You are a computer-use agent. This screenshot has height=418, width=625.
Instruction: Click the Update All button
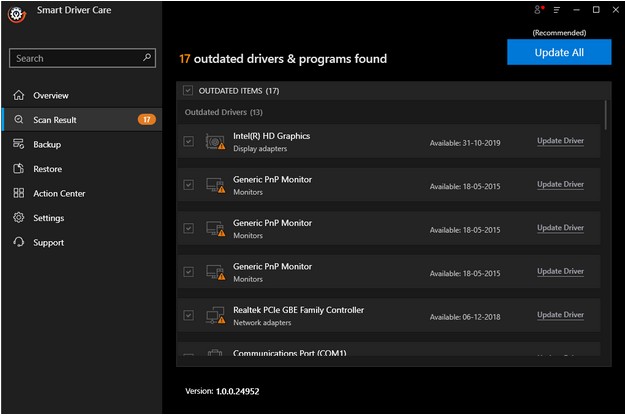(x=558, y=52)
